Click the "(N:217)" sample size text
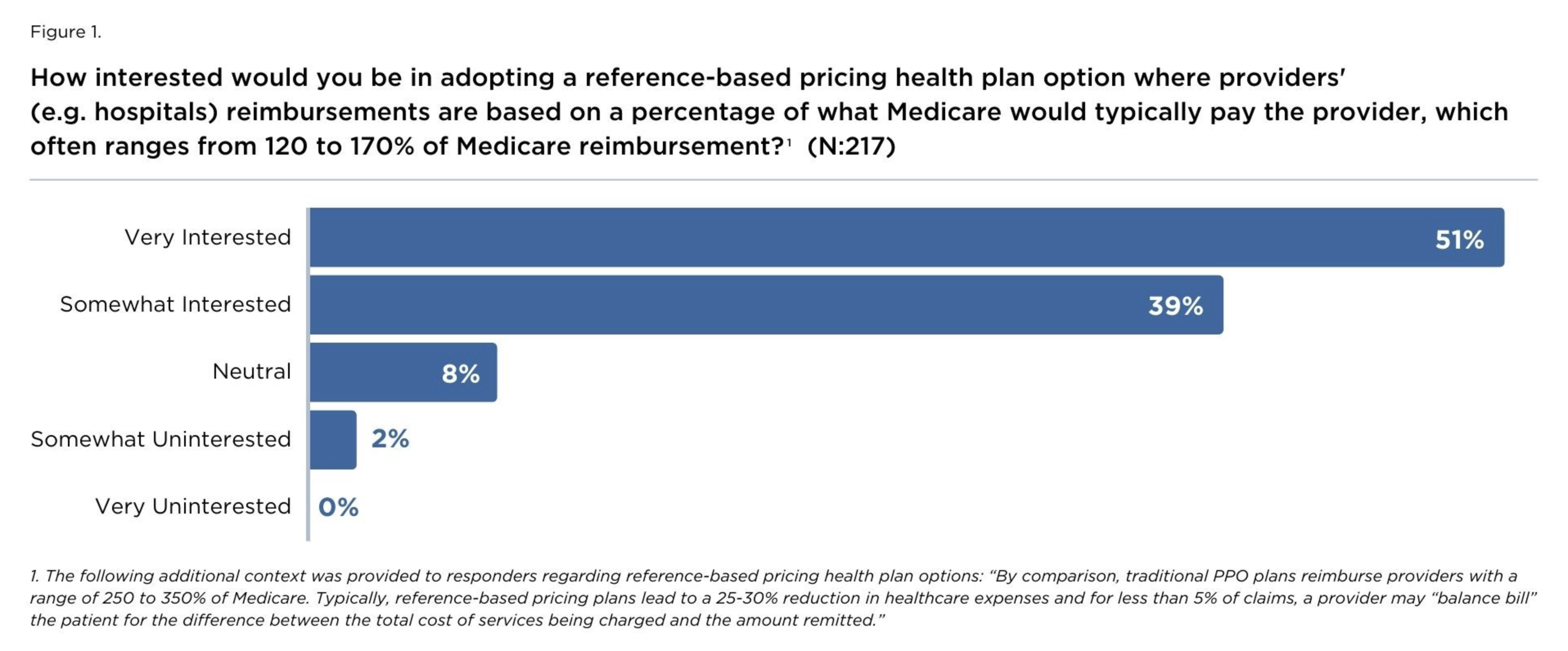 851,147
